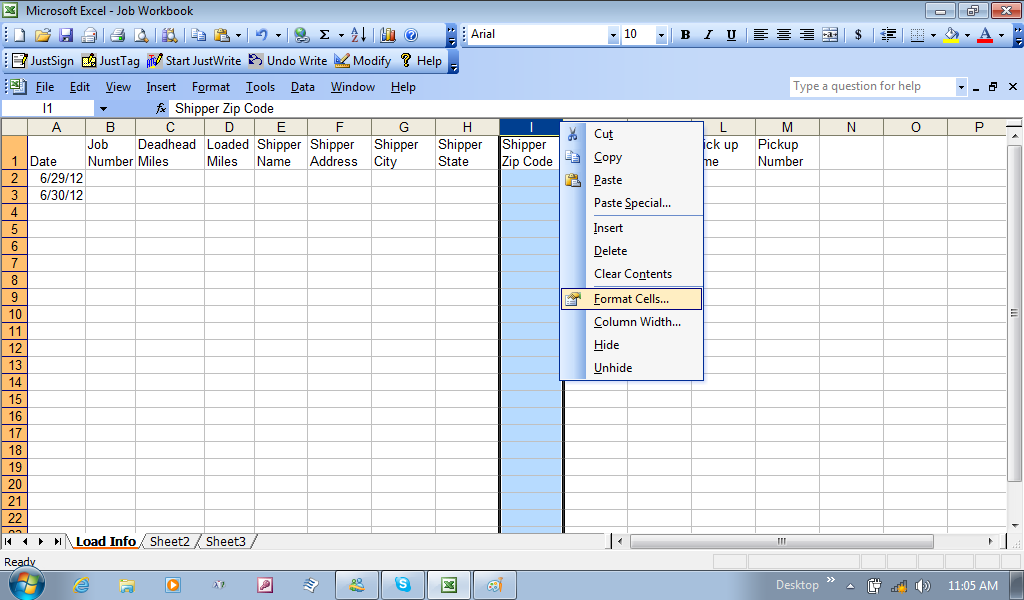The image size is (1024, 600).
Task: Click the Start JustWrite toolbar button
Action: pos(195,61)
